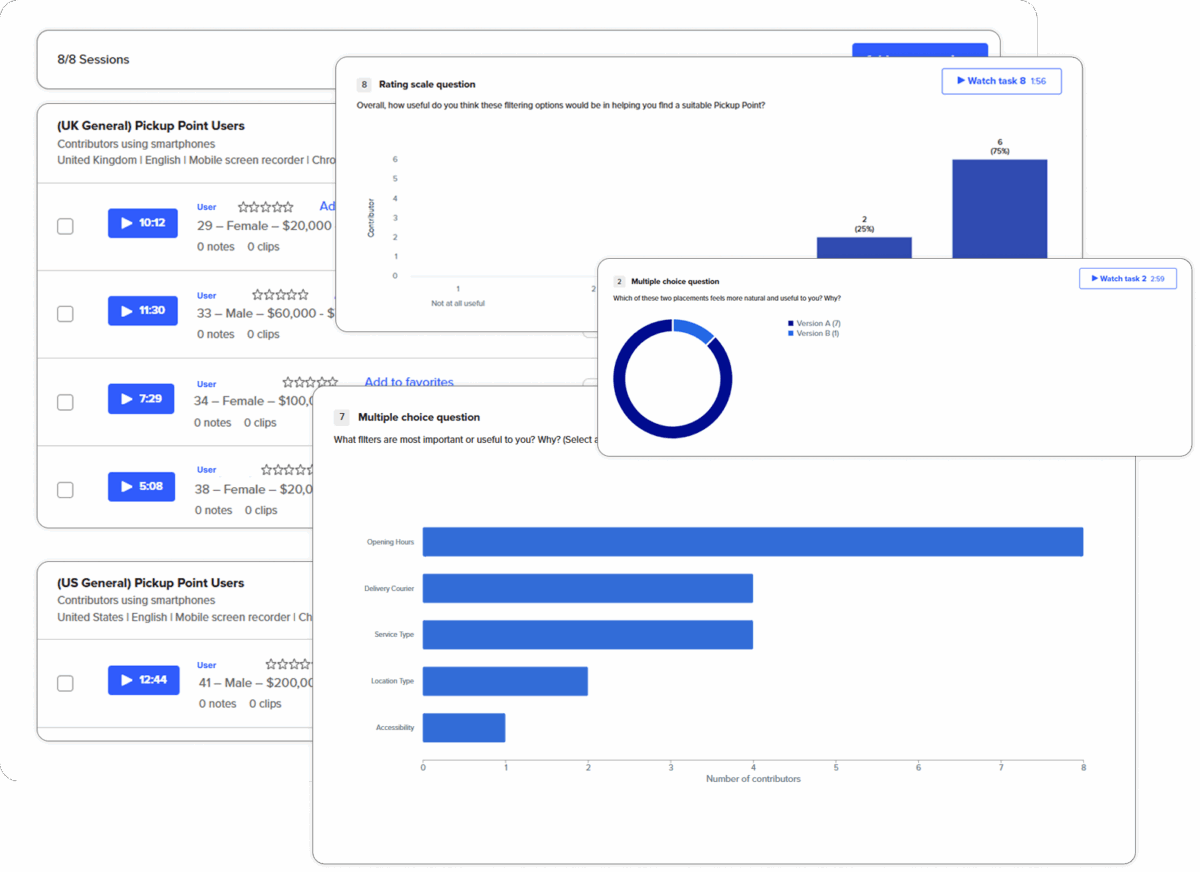Screen dimensions: 1200x872
Task: Select checkbox for 29 Female session
Action: pyautogui.click(x=65, y=226)
